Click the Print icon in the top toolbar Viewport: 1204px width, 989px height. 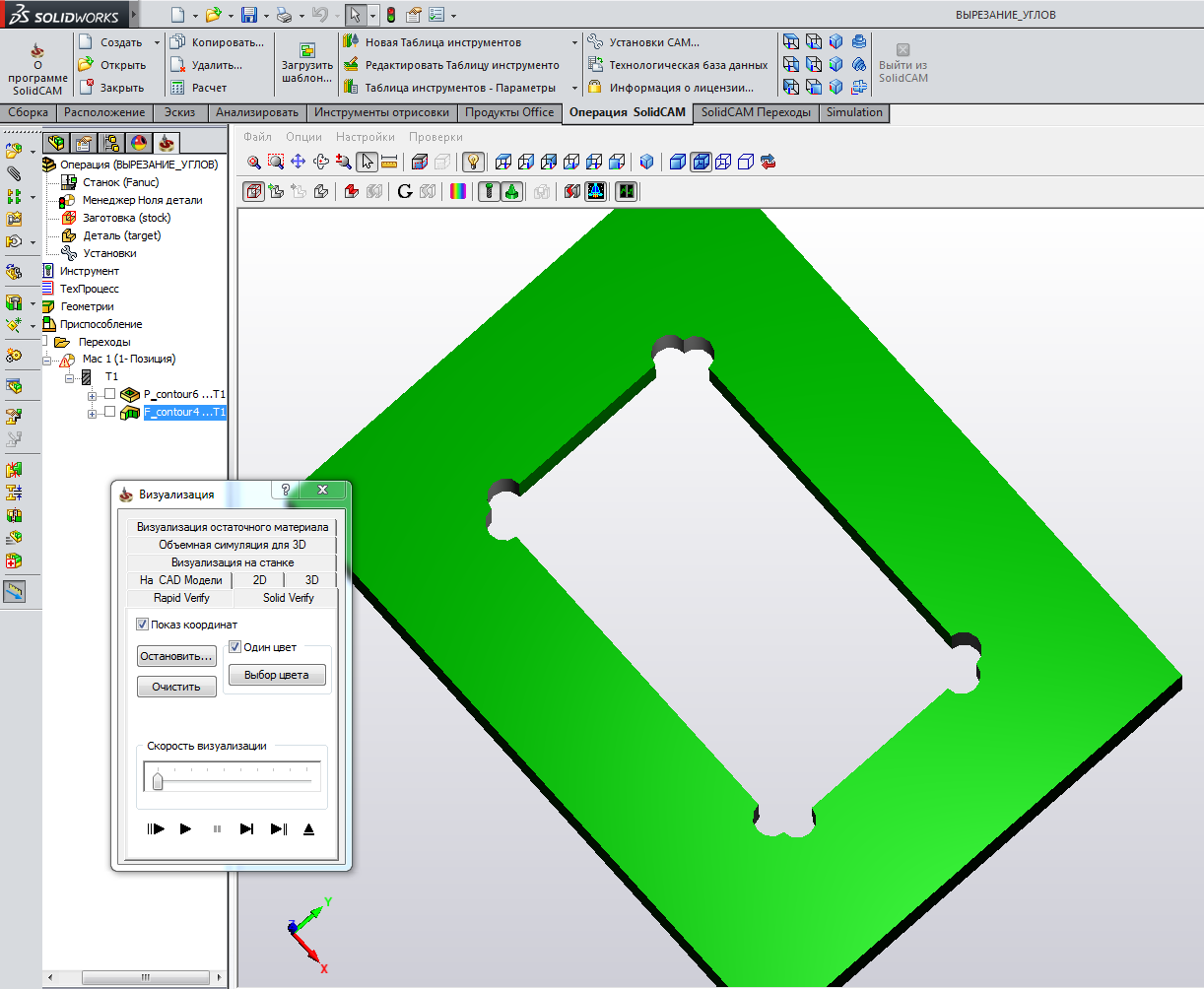click(284, 15)
